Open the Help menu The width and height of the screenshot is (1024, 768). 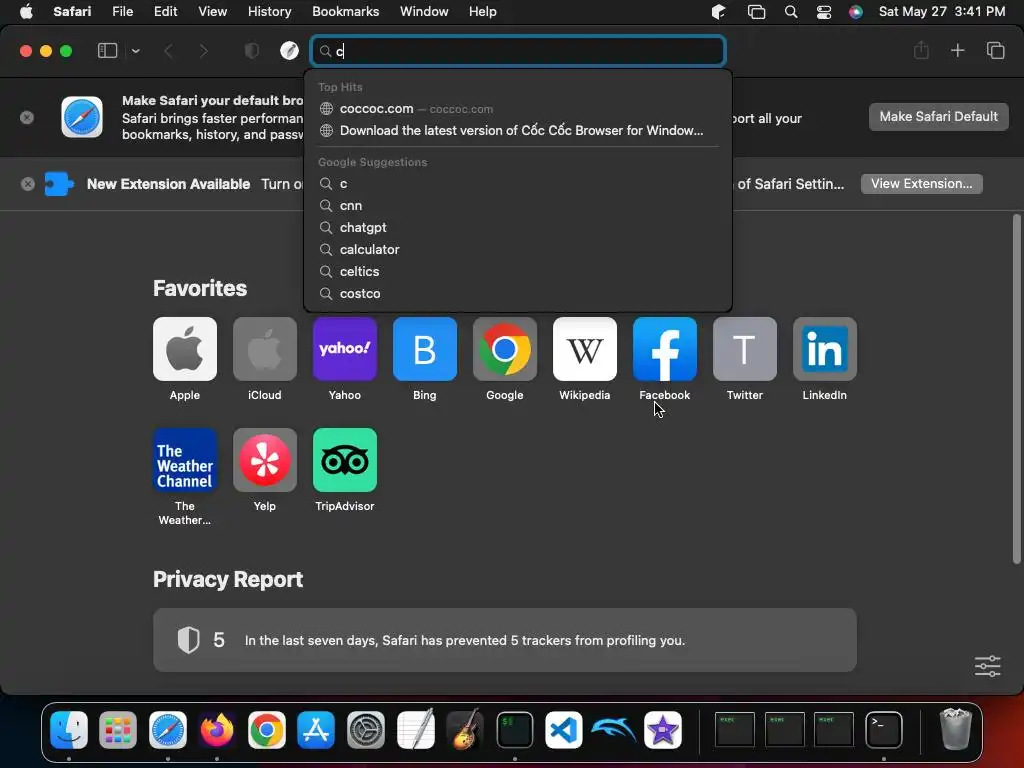483,12
